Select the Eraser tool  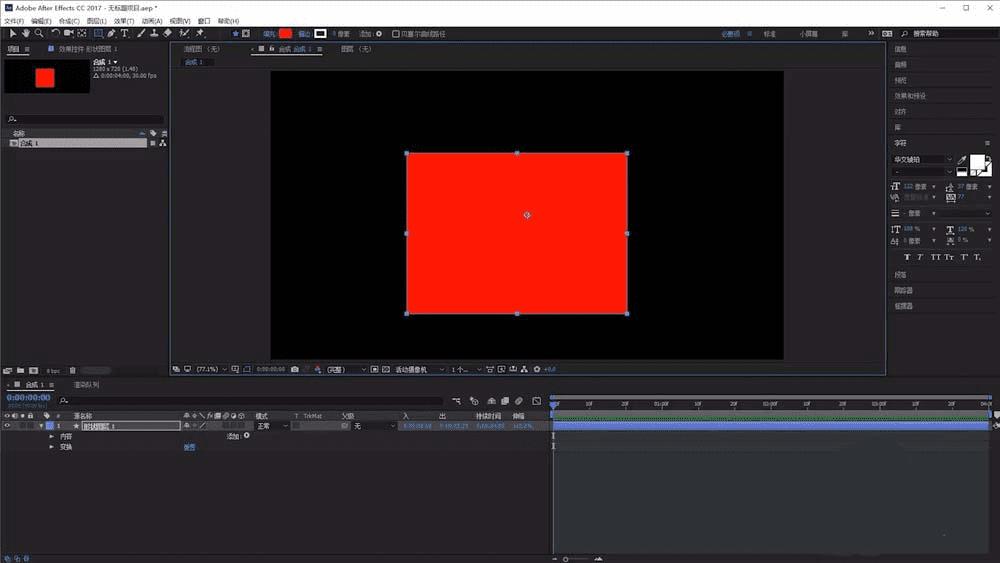pos(168,33)
